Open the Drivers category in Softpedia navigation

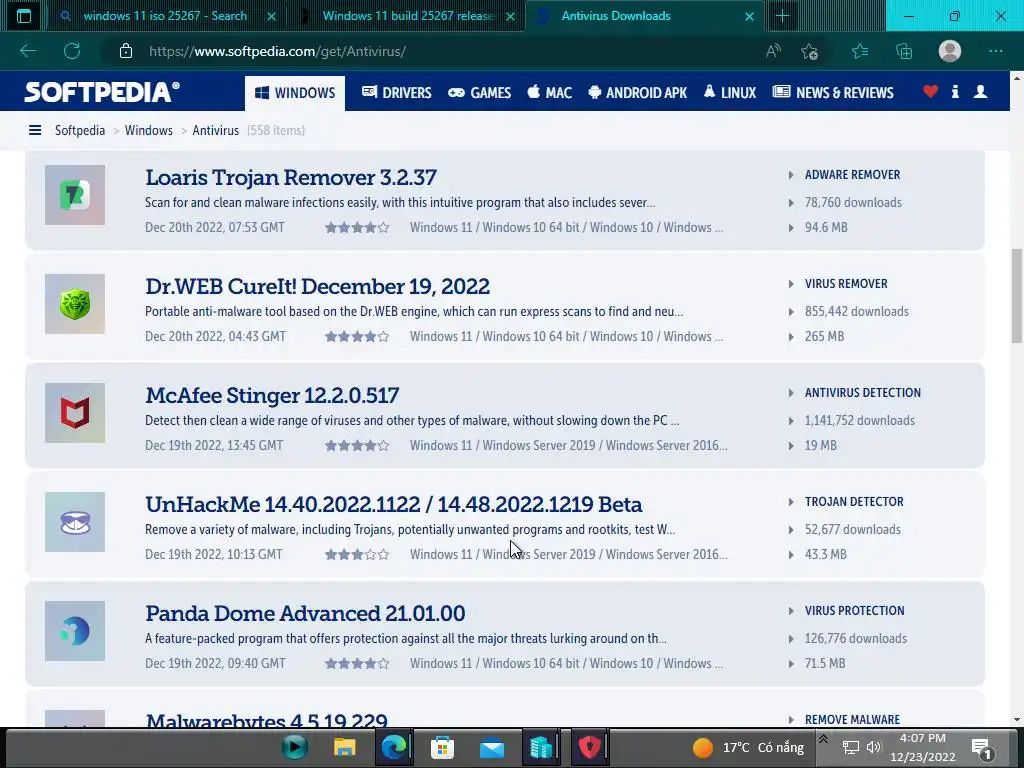point(396,93)
